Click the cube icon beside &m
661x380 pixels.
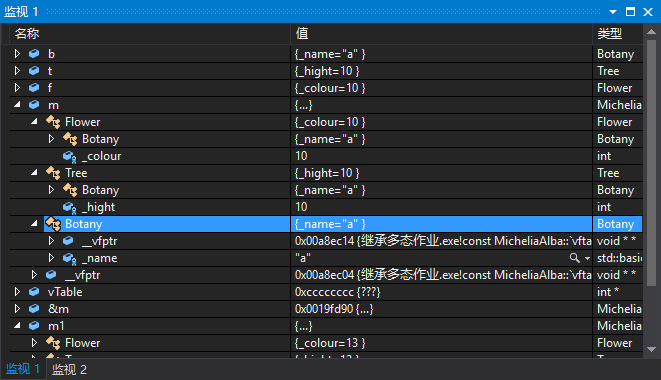34,309
